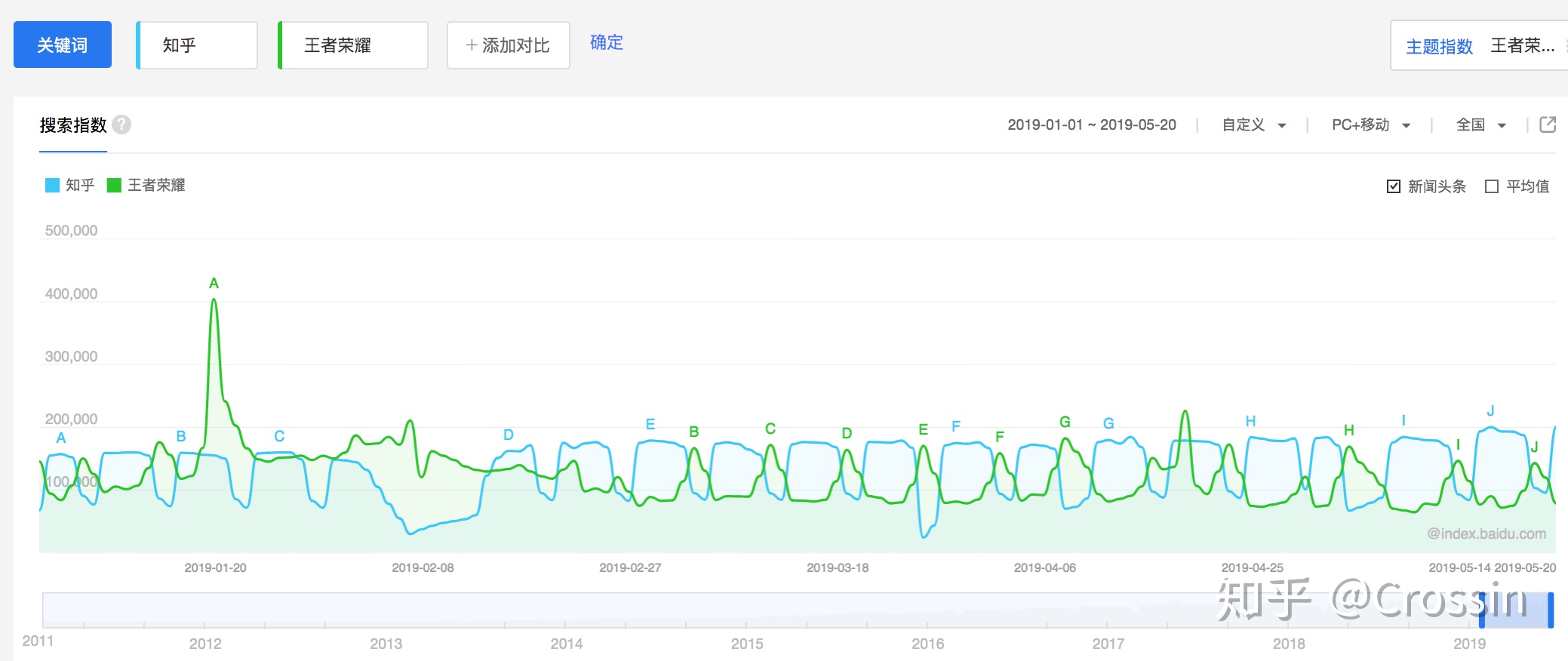Select the 关键词 tab button
1568x661 pixels.
click(63, 45)
